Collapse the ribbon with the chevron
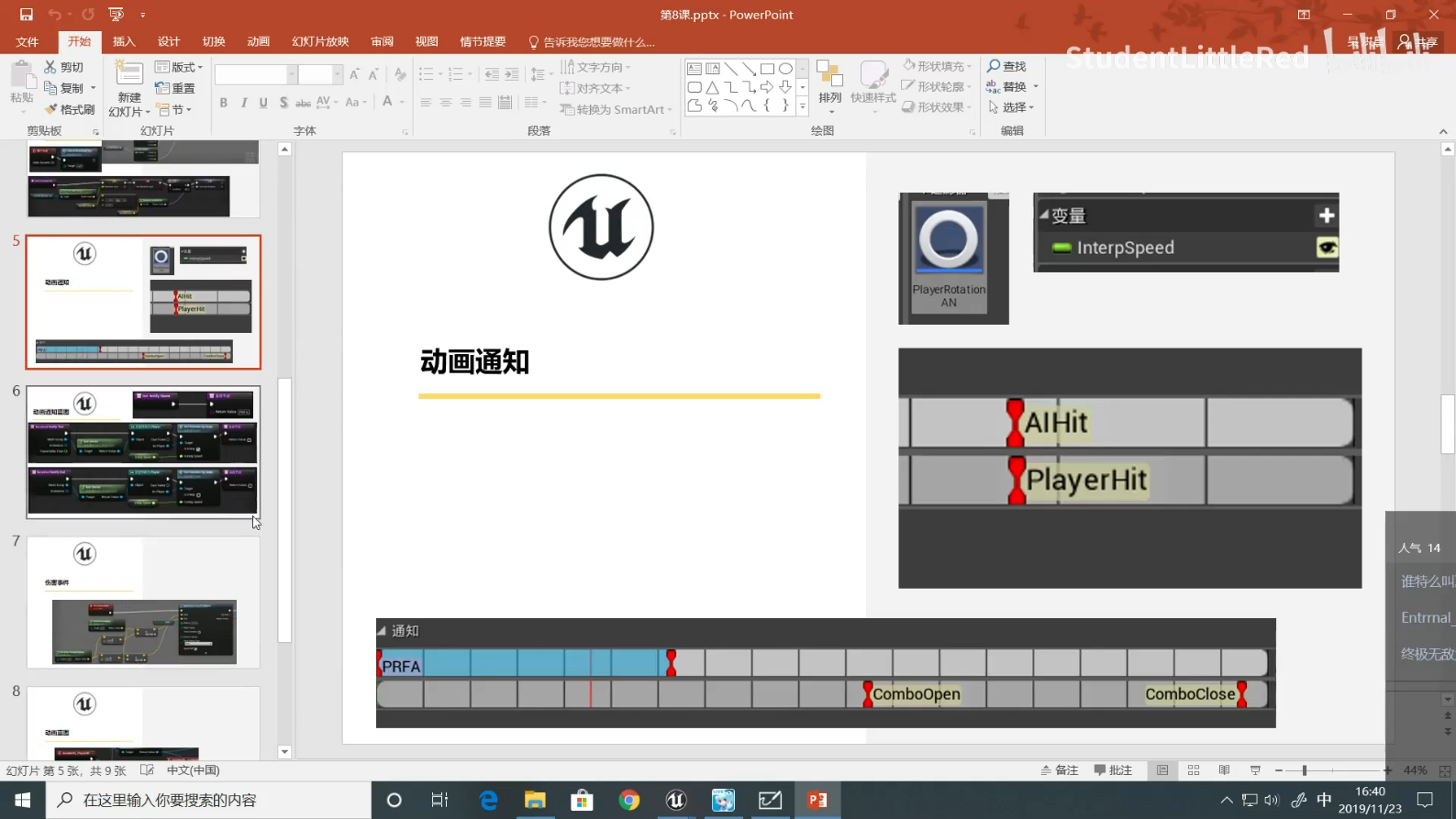This screenshot has height=819, width=1456. [1443, 131]
